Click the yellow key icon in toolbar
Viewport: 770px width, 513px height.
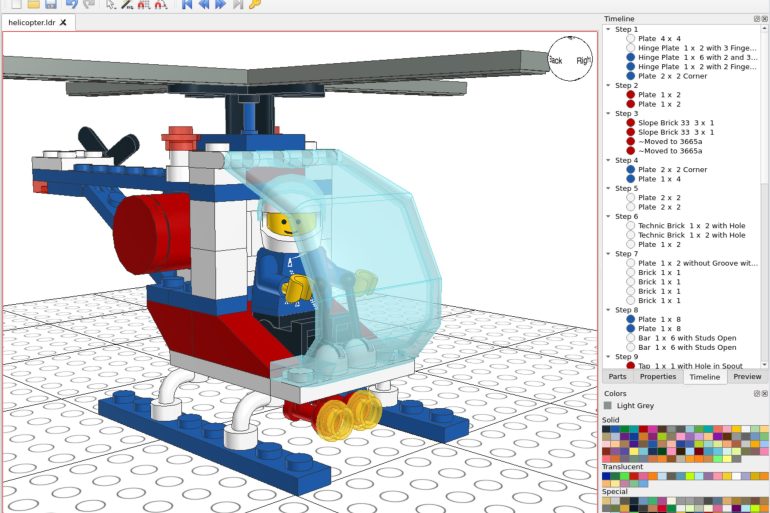click(x=254, y=4)
